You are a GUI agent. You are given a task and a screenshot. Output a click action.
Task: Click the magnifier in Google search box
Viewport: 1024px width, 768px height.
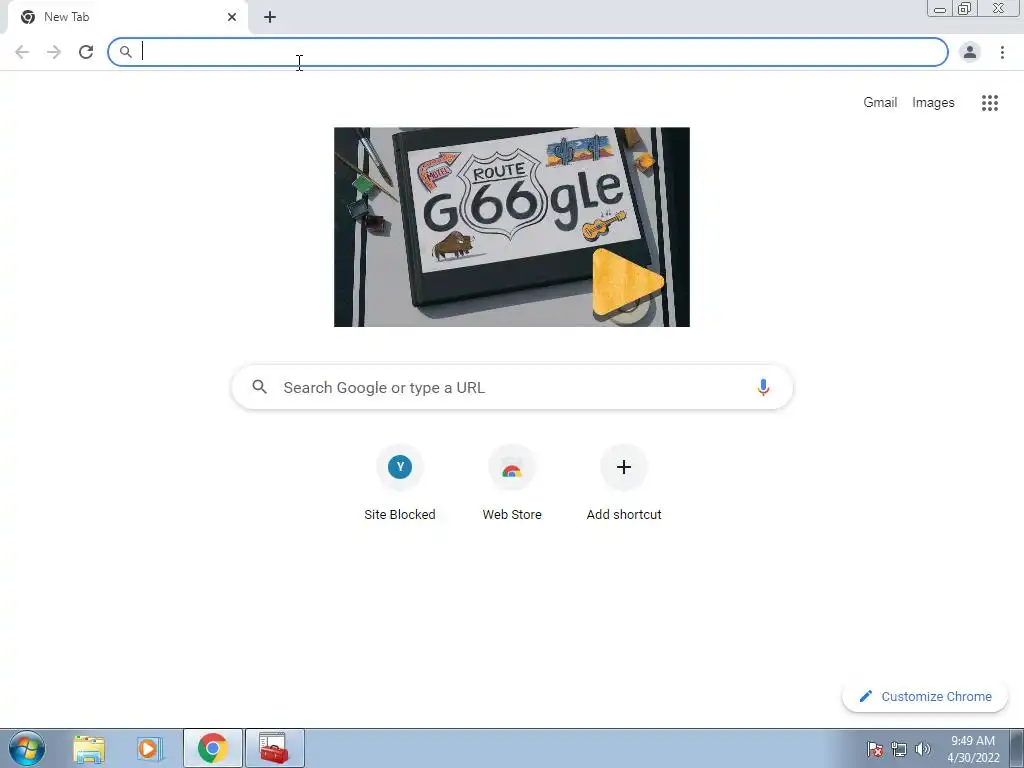259,387
